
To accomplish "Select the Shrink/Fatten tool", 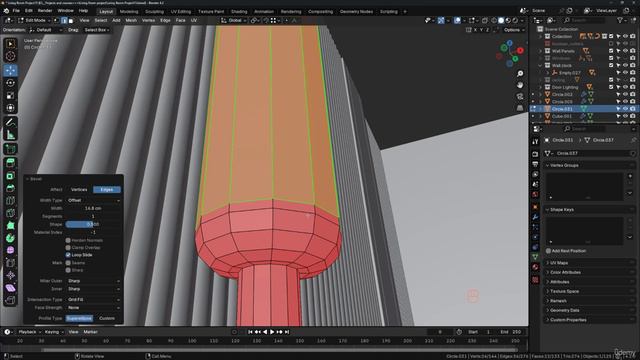I will click(x=11, y=276).
